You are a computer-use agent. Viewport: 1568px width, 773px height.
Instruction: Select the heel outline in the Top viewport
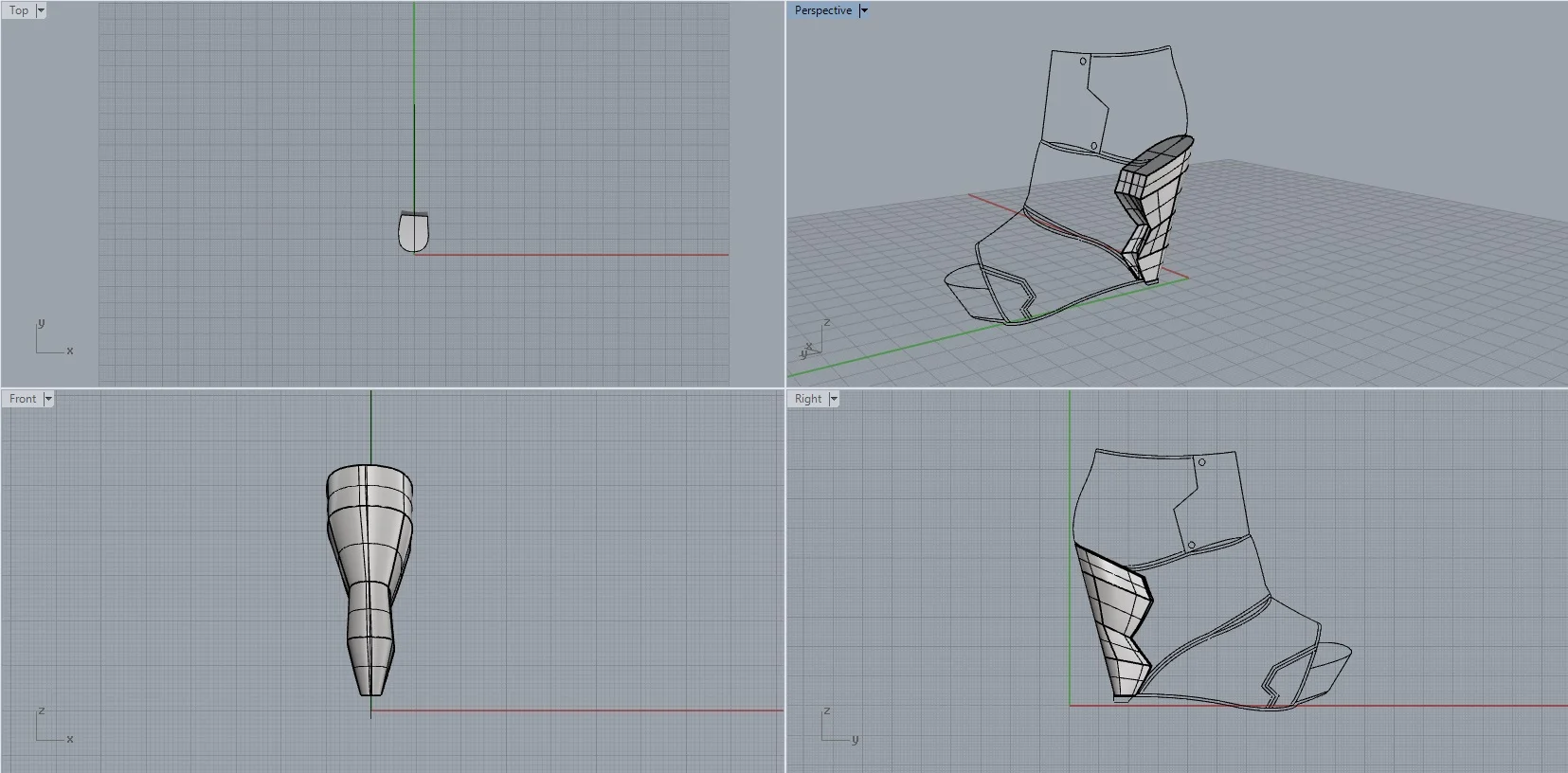(x=414, y=232)
